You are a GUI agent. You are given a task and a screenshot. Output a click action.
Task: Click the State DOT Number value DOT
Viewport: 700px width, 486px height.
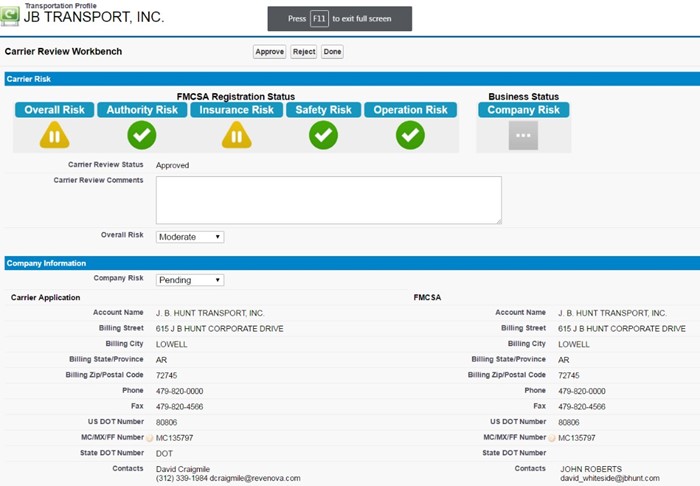click(164, 454)
